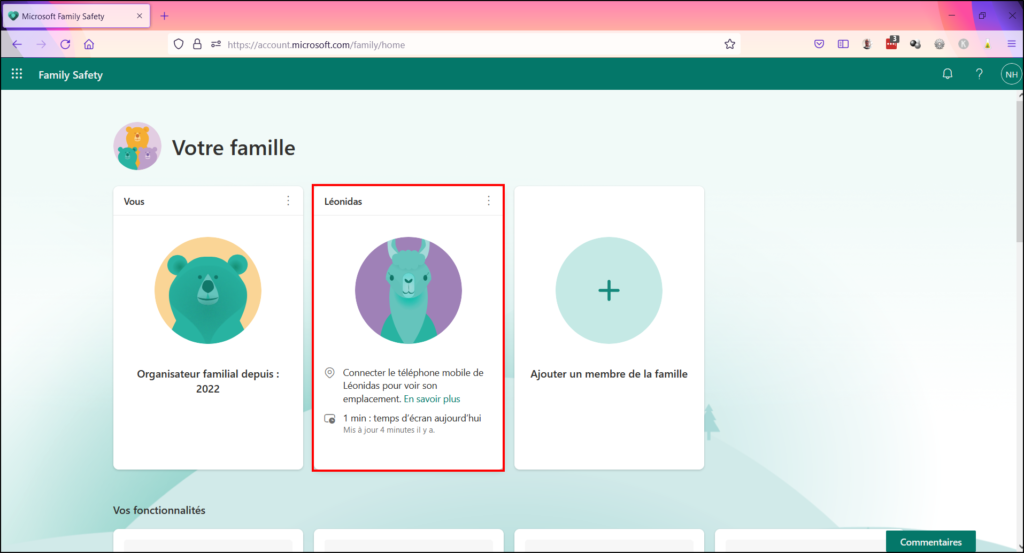Open the notifications bell

point(948,74)
